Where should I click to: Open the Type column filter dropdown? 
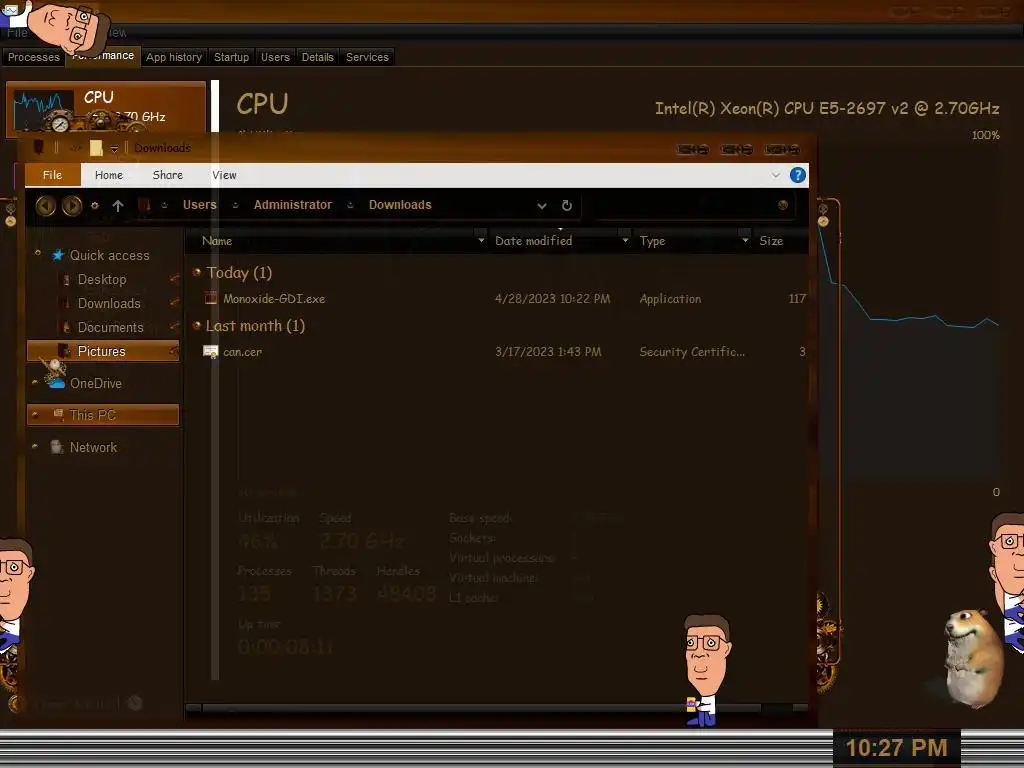tap(745, 241)
